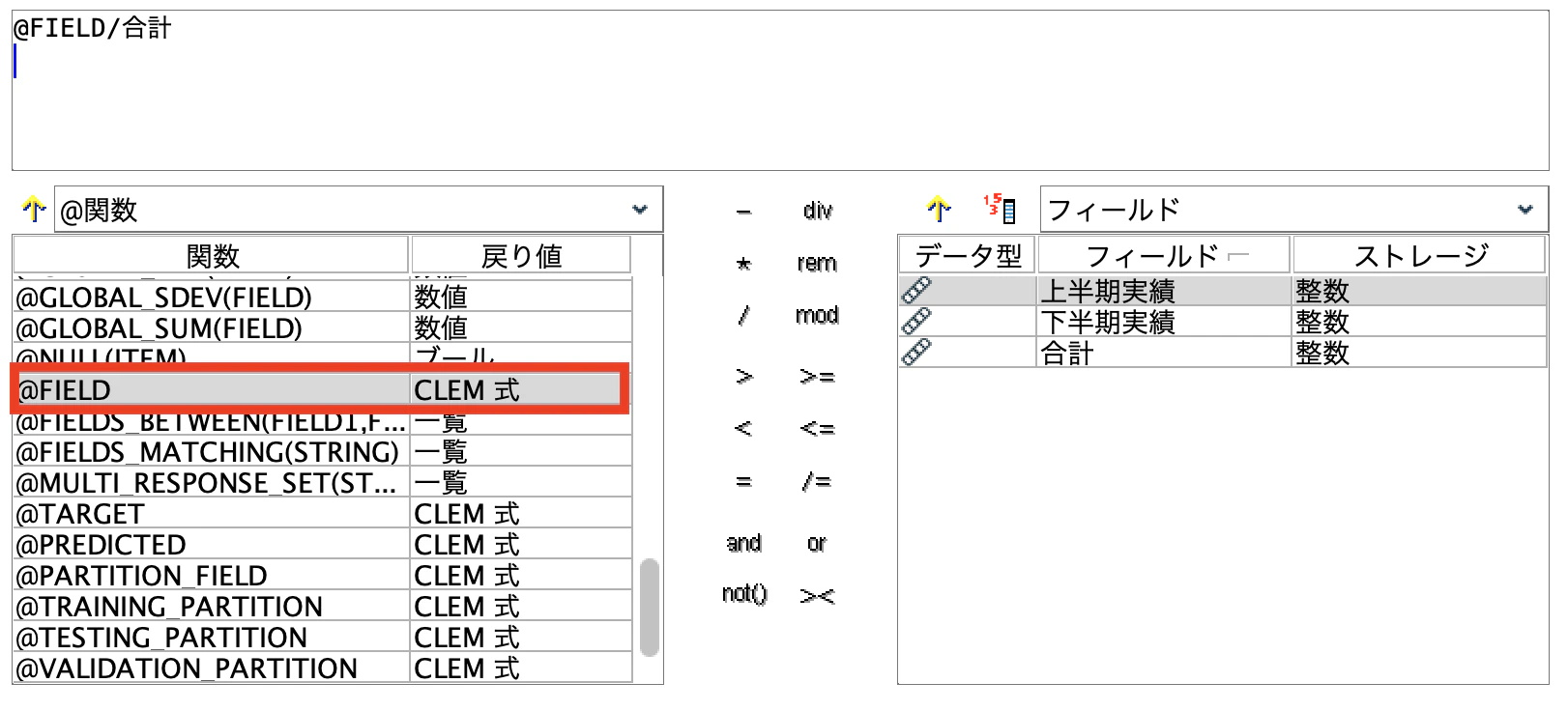Insert the equals operator
Image resolution: width=1568 pixels, height=711 pixels.
pos(743,481)
